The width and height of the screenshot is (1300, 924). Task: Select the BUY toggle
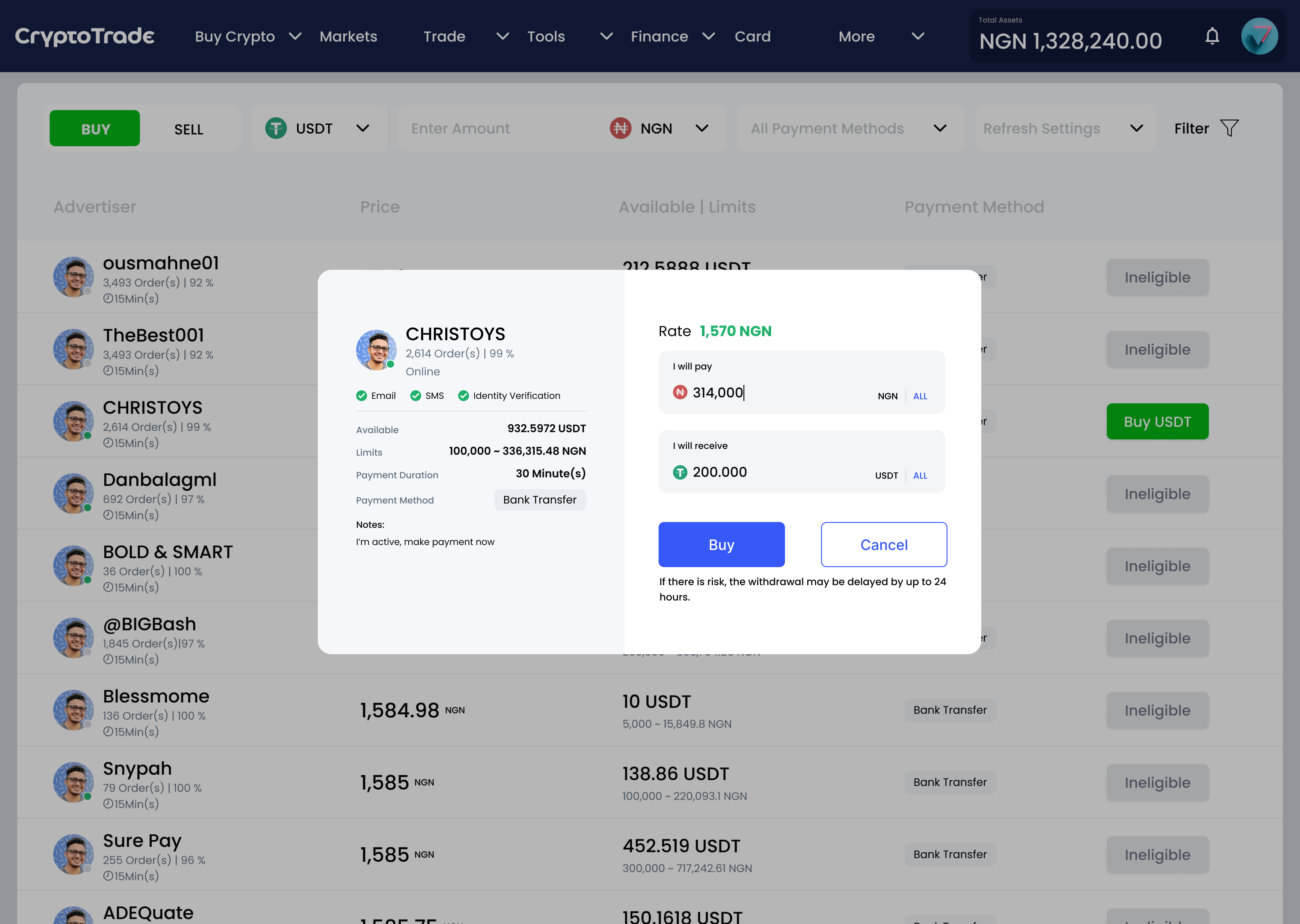click(95, 129)
